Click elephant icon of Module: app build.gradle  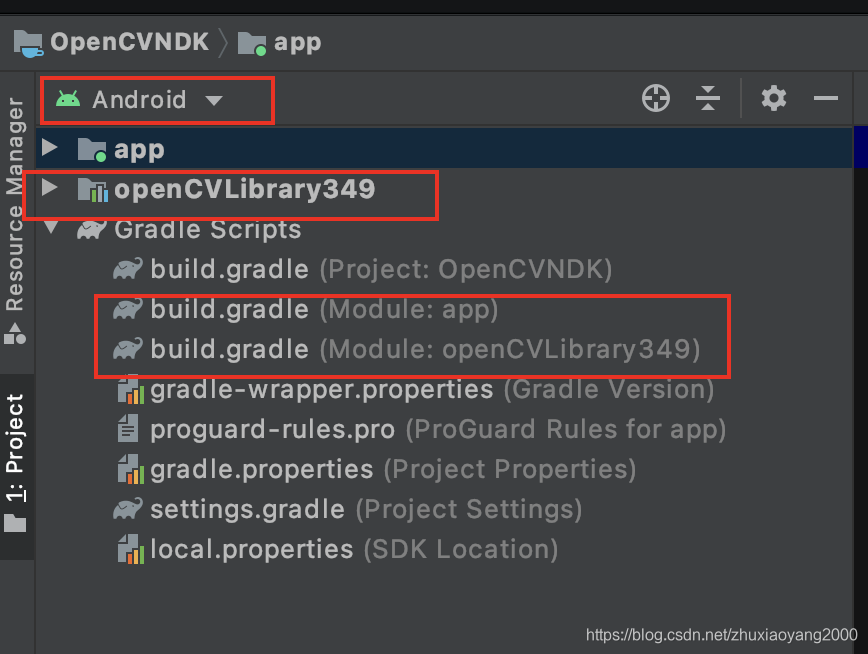coord(128,309)
